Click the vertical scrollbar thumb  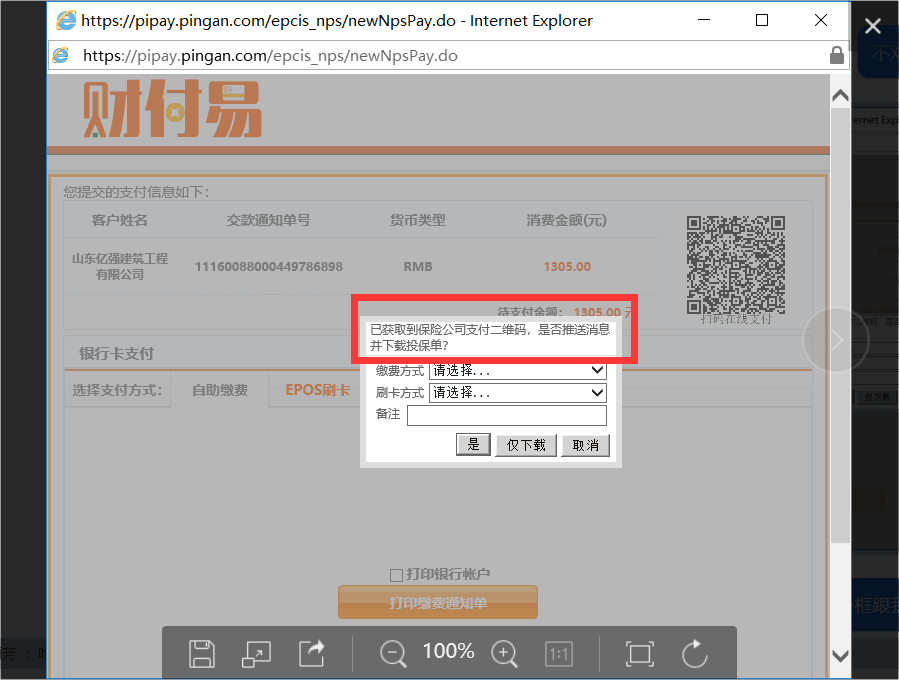tap(841, 325)
